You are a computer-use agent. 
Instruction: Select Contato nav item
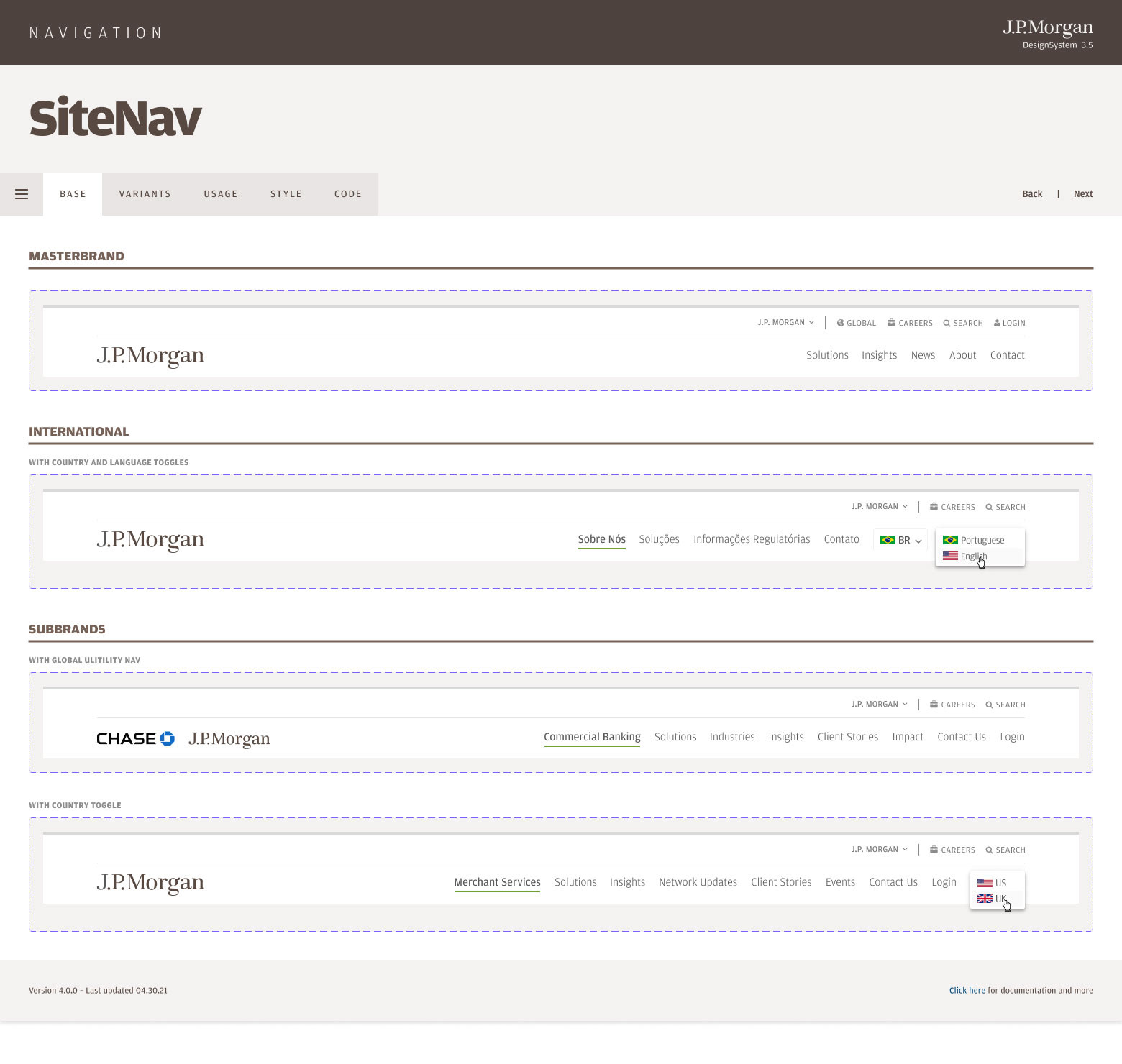tap(841, 539)
